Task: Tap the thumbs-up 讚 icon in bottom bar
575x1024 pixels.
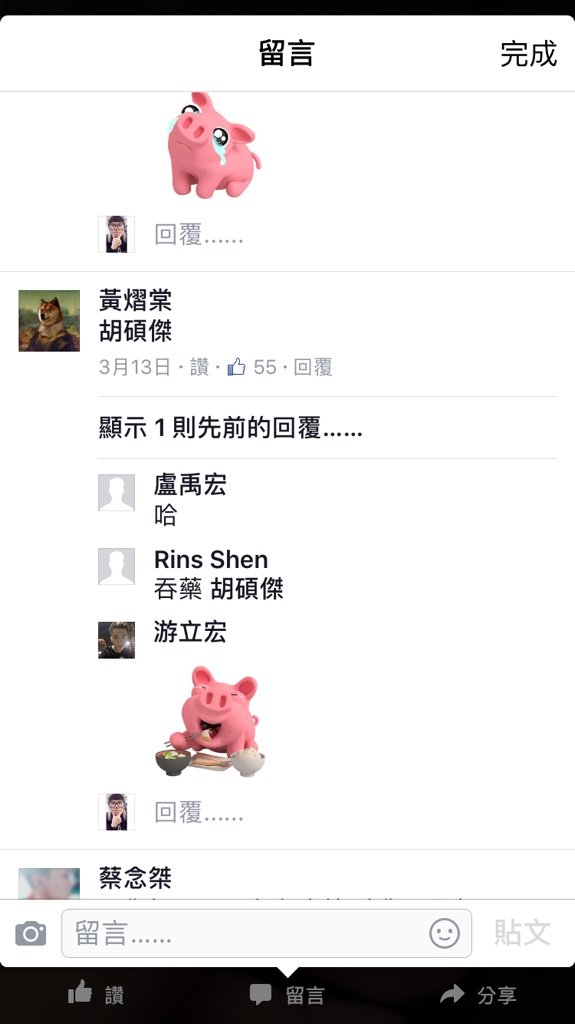Action: pyautogui.click(x=80, y=993)
